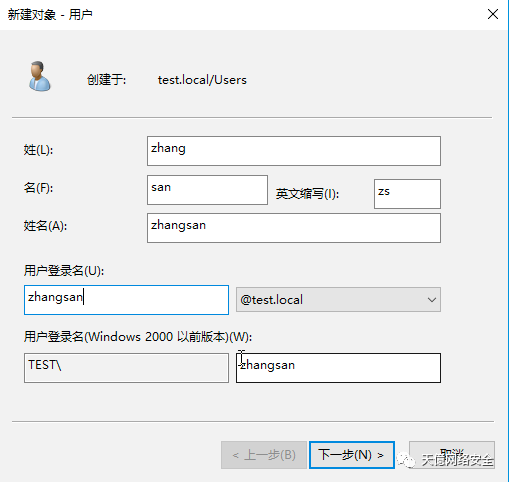Open the @test.local domain suffix dropdown
The width and height of the screenshot is (509, 482).
[338, 300]
